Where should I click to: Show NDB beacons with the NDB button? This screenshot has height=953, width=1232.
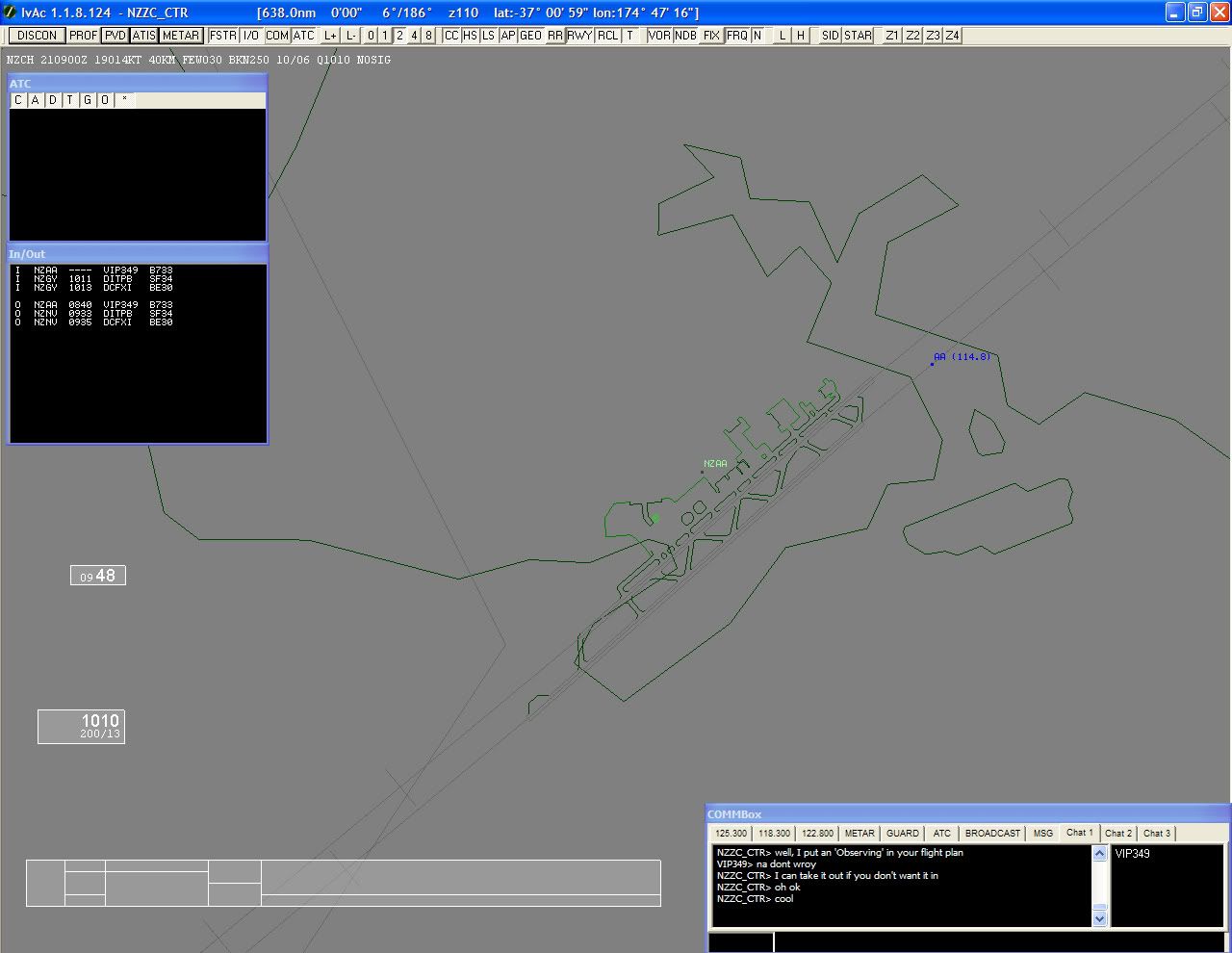pyautogui.click(x=685, y=36)
